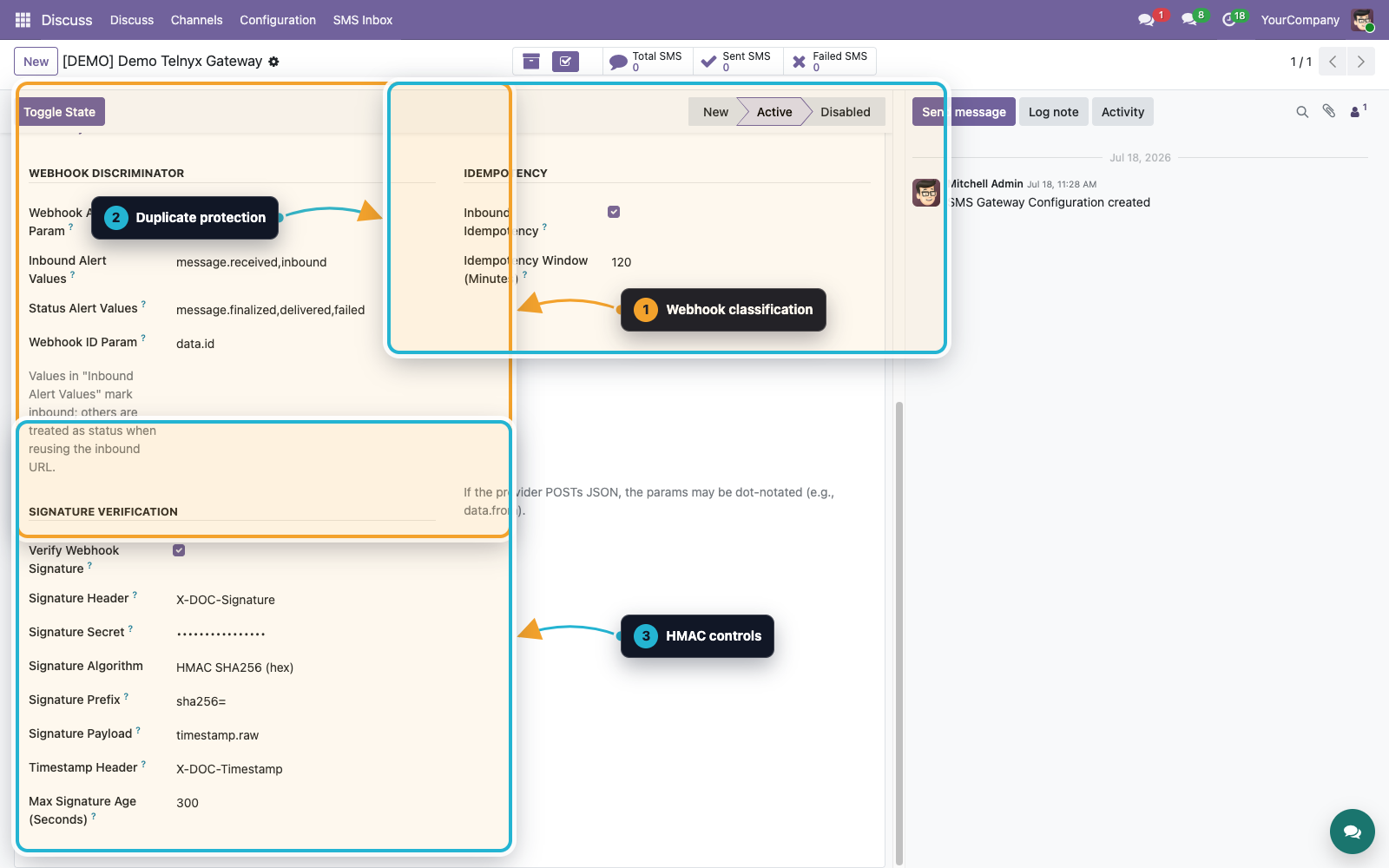The image size is (1389, 868).
Task: Click the checkmark action icon button
Action: pyautogui.click(x=565, y=61)
